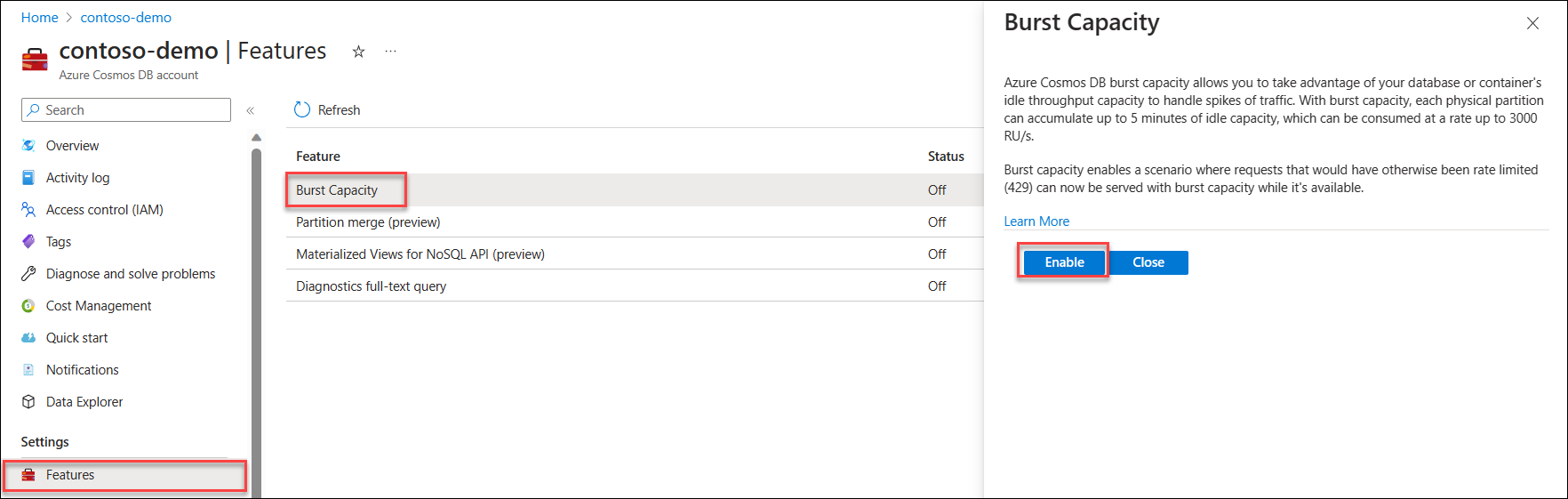Click the Data Explorer cube icon
The height and width of the screenshot is (499, 1568).
click(28, 402)
